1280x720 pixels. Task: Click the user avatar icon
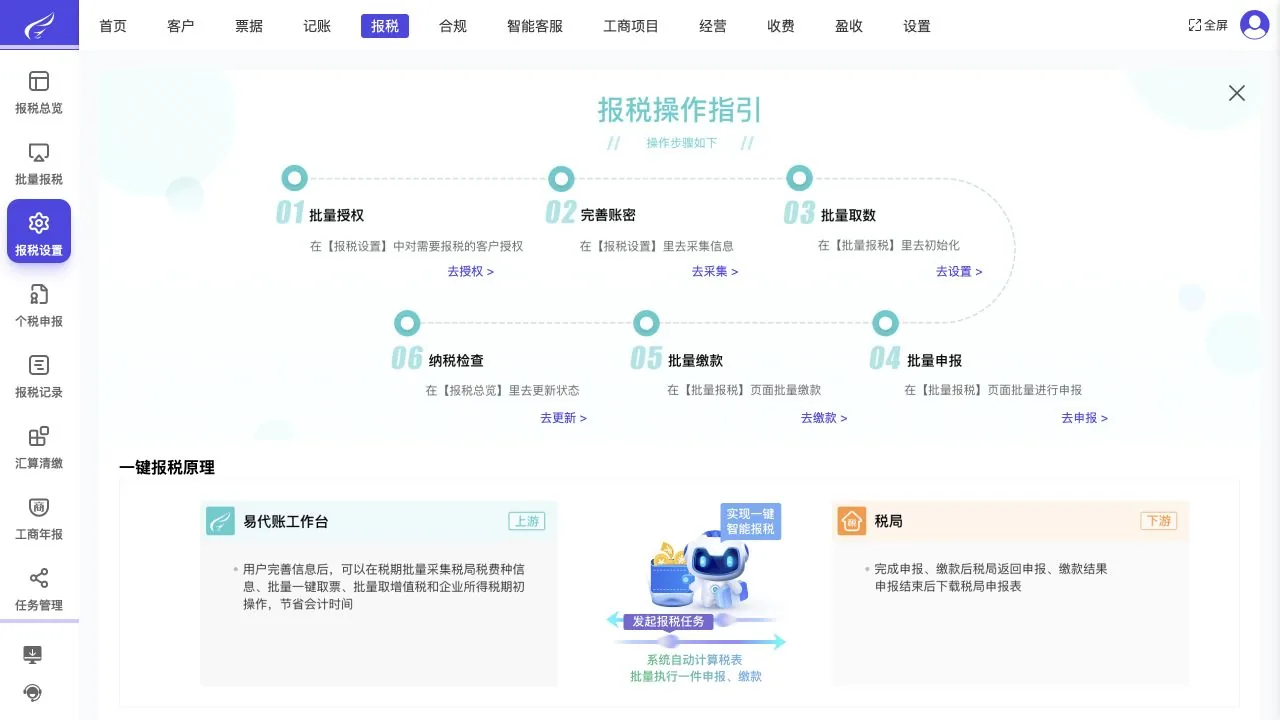[1254, 25]
